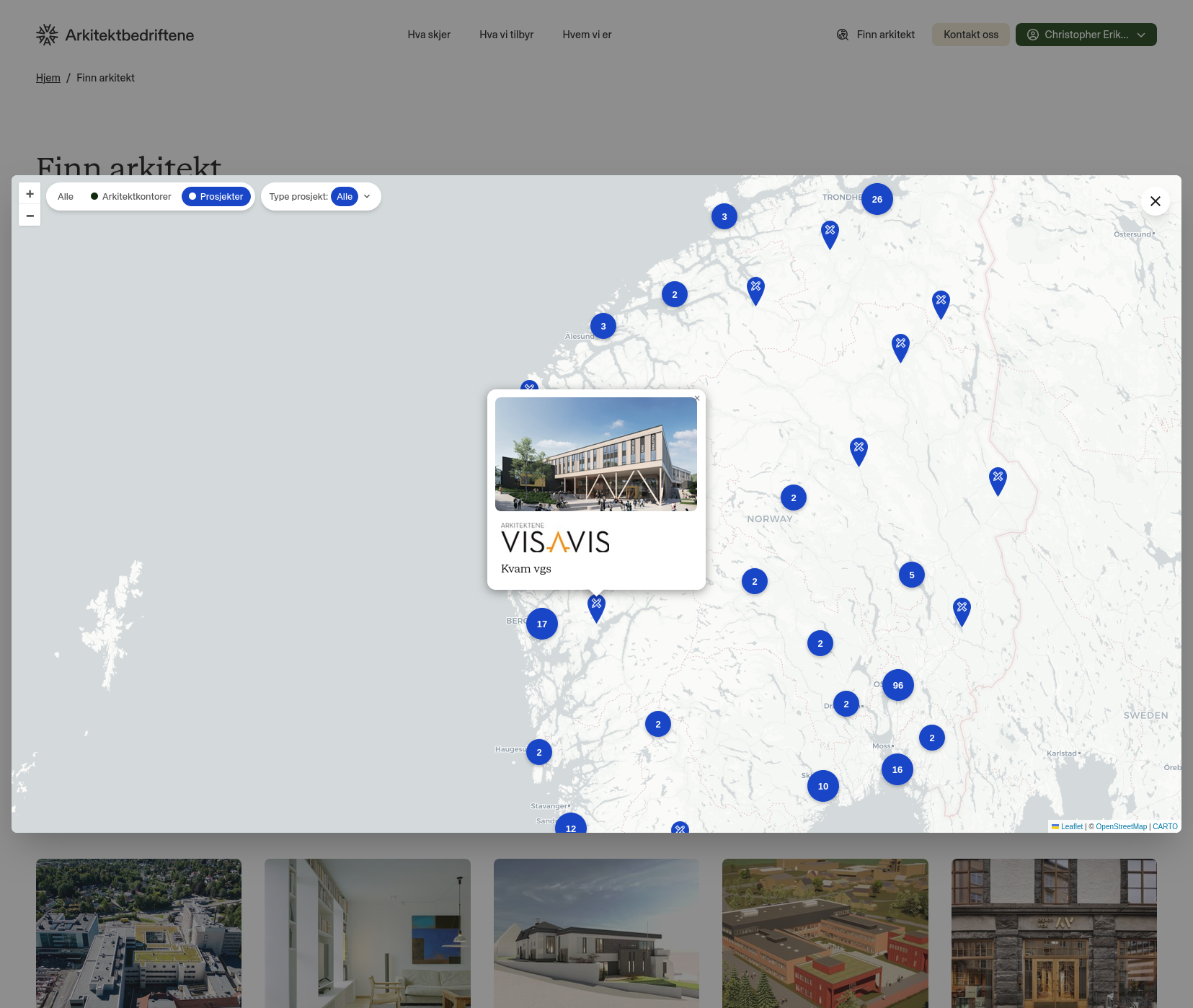
Task: Open the red brick campus rendering card
Action: 825,933
